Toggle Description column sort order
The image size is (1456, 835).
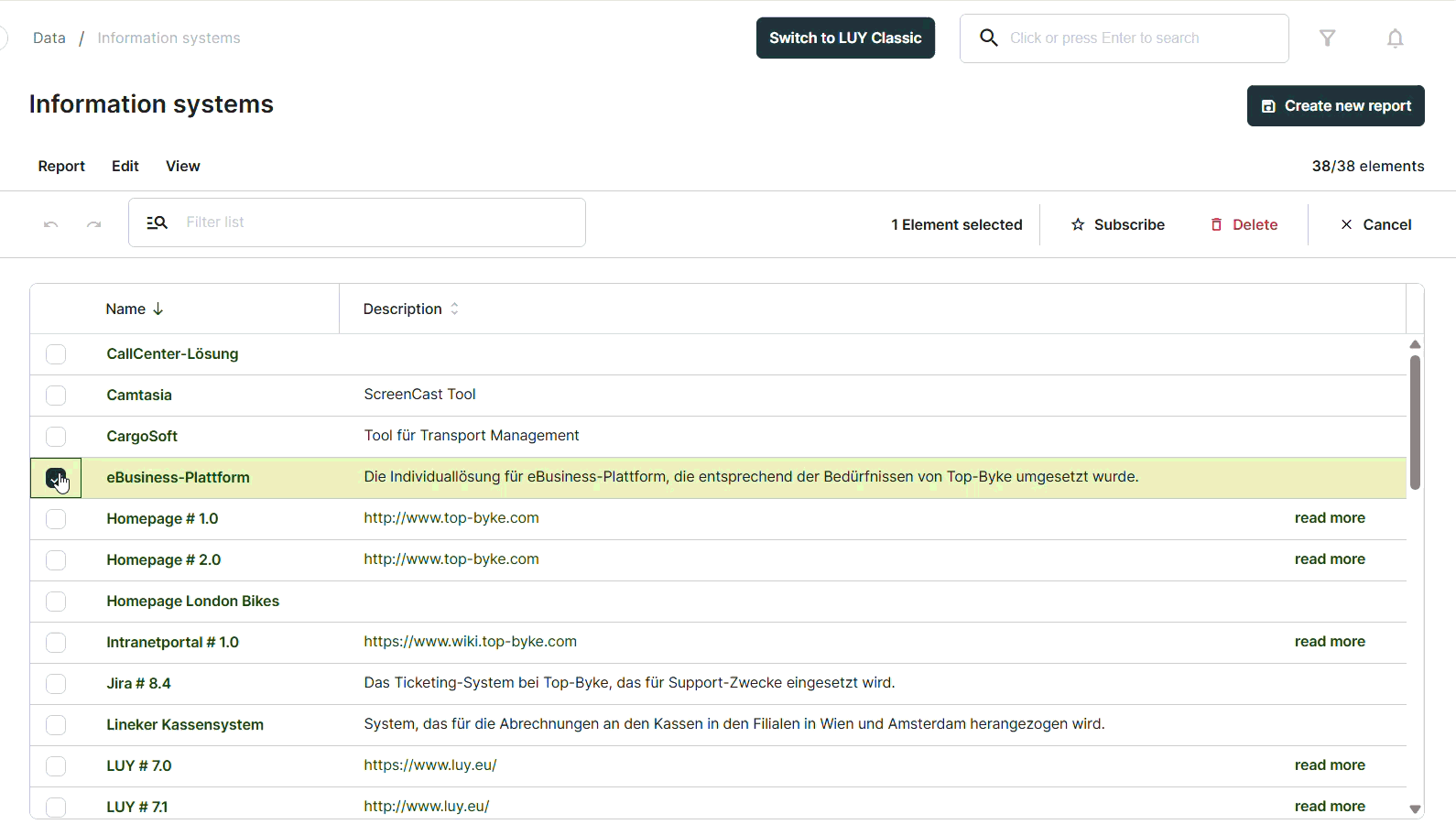454,309
